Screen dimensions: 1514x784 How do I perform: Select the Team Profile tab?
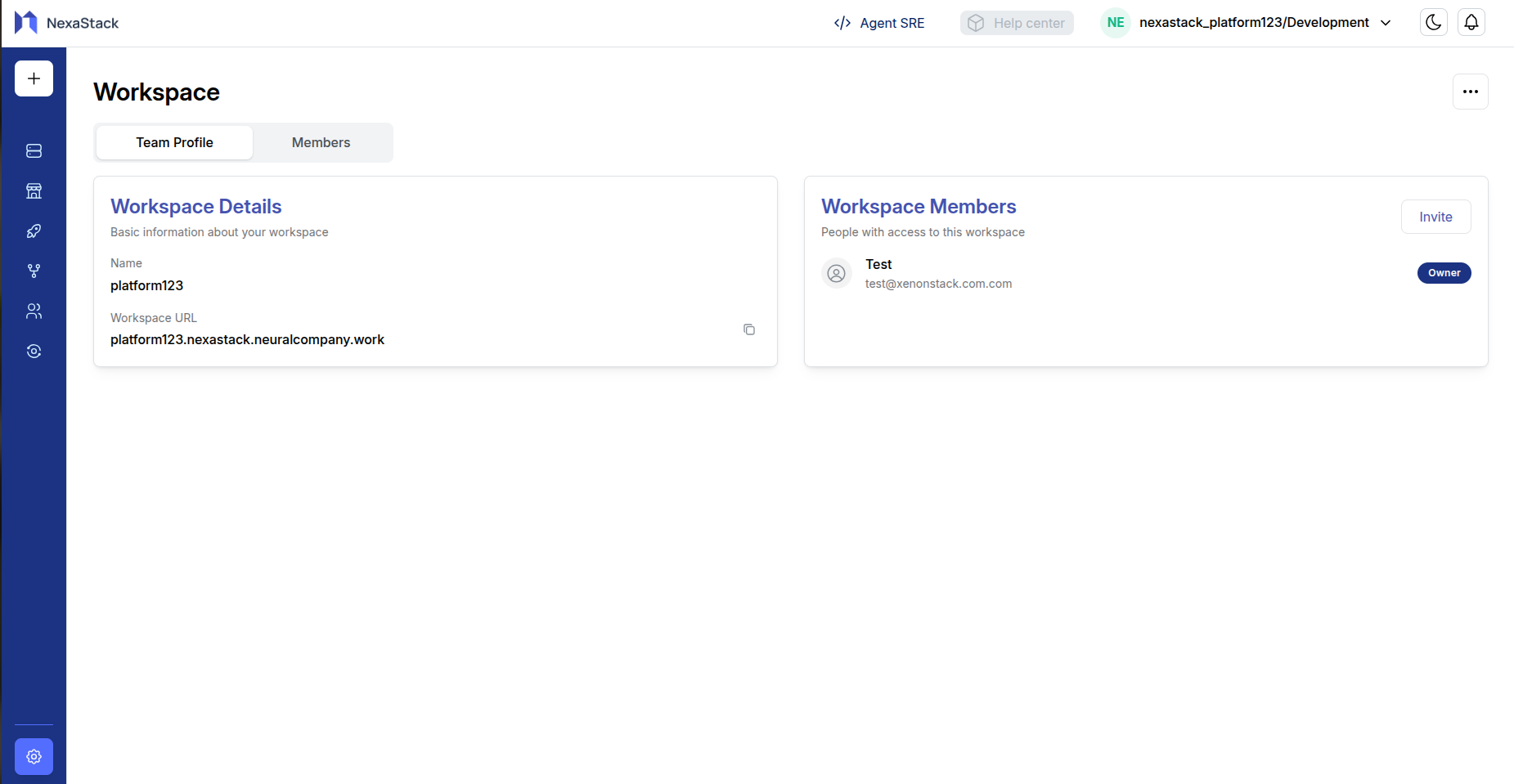pyautogui.click(x=173, y=142)
